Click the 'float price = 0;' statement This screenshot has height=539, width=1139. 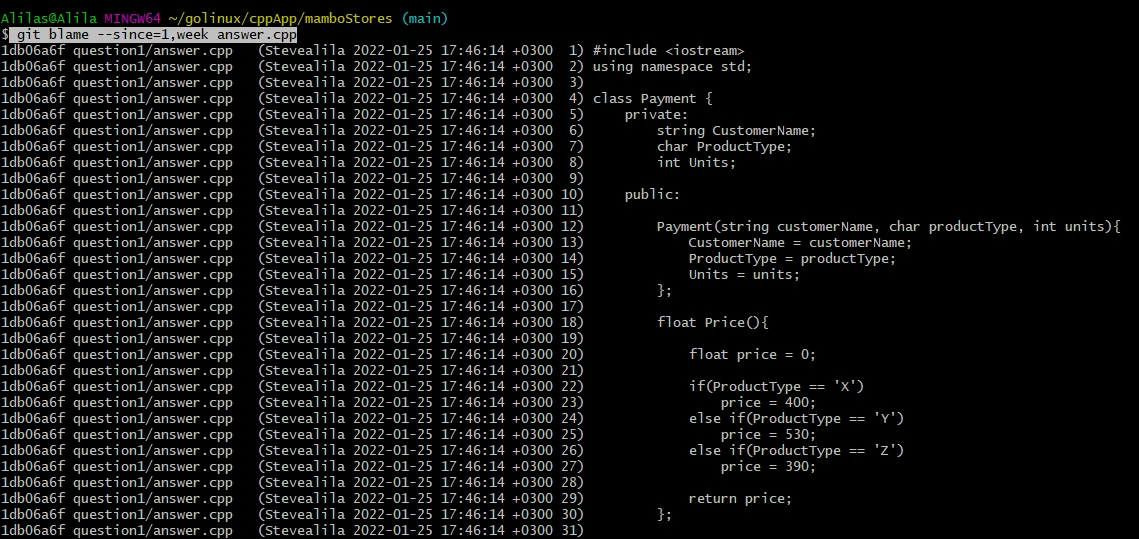pyautogui.click(x=752, y=355)
